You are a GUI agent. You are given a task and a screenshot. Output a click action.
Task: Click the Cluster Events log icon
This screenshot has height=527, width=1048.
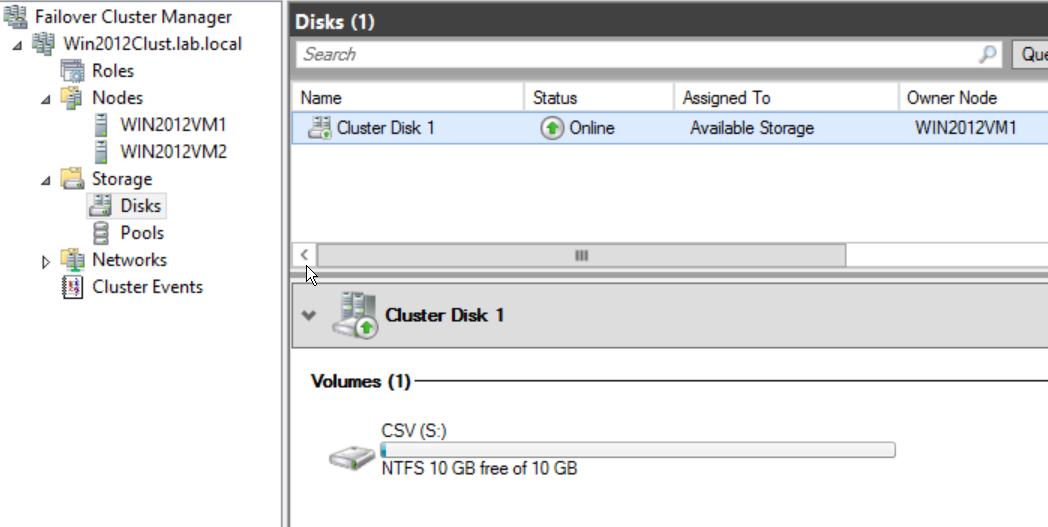[x=72, y=287]
